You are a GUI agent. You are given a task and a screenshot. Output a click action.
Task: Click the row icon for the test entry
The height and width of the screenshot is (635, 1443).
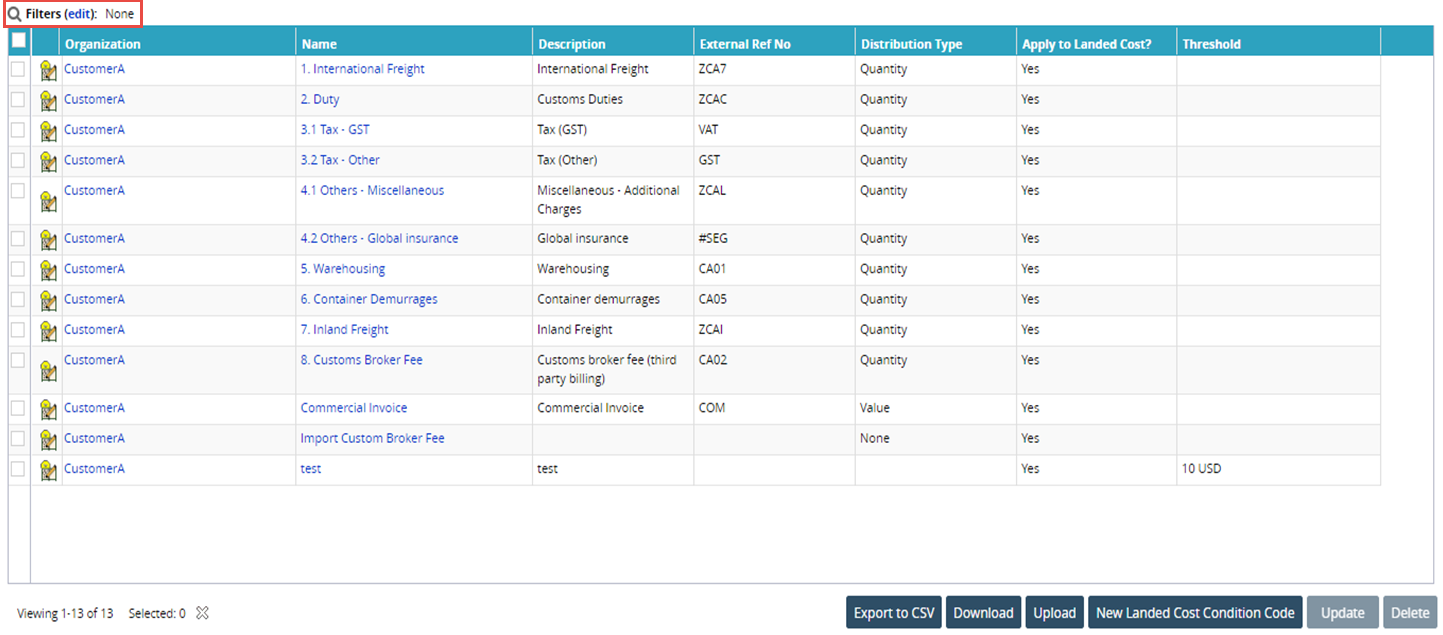click(x=47, y=470)
